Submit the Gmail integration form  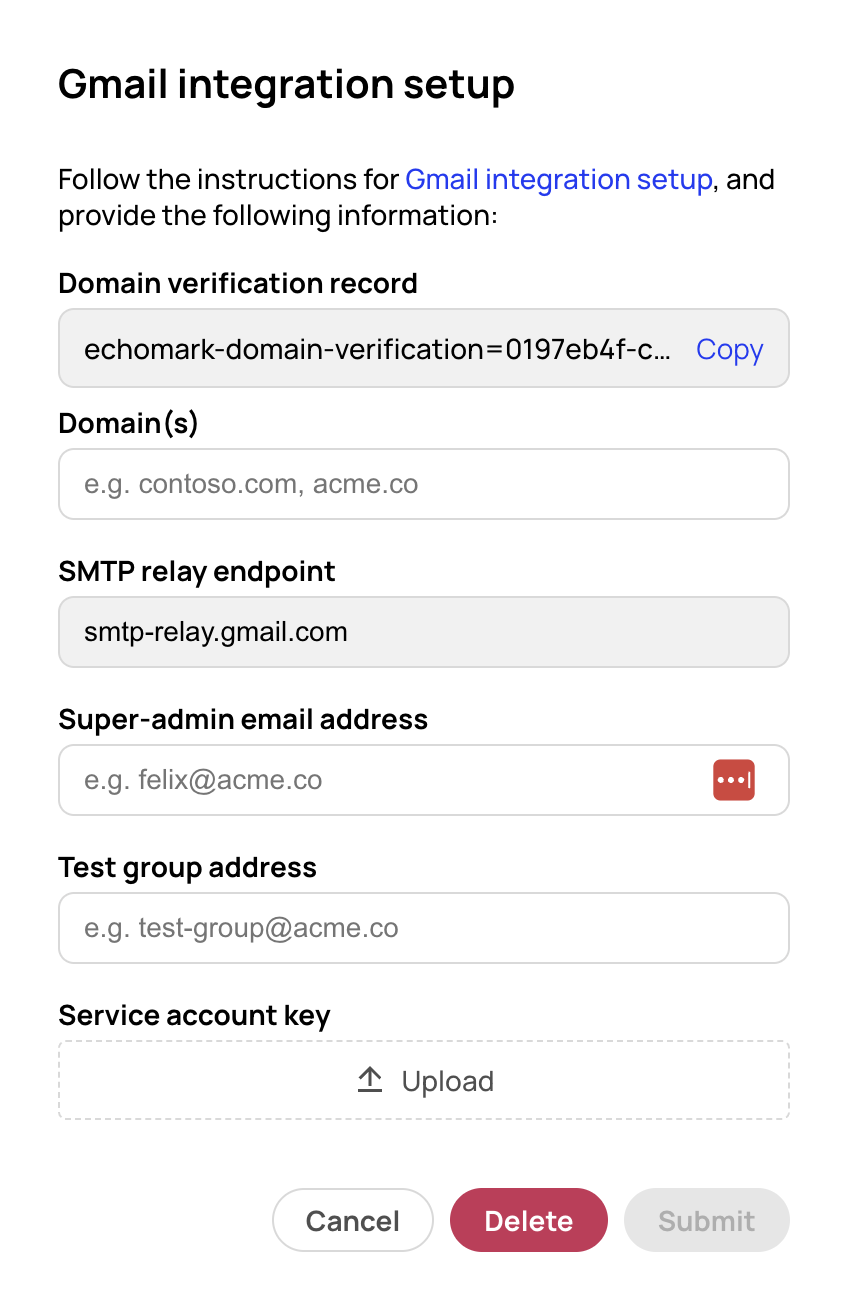pos(706,1220)
